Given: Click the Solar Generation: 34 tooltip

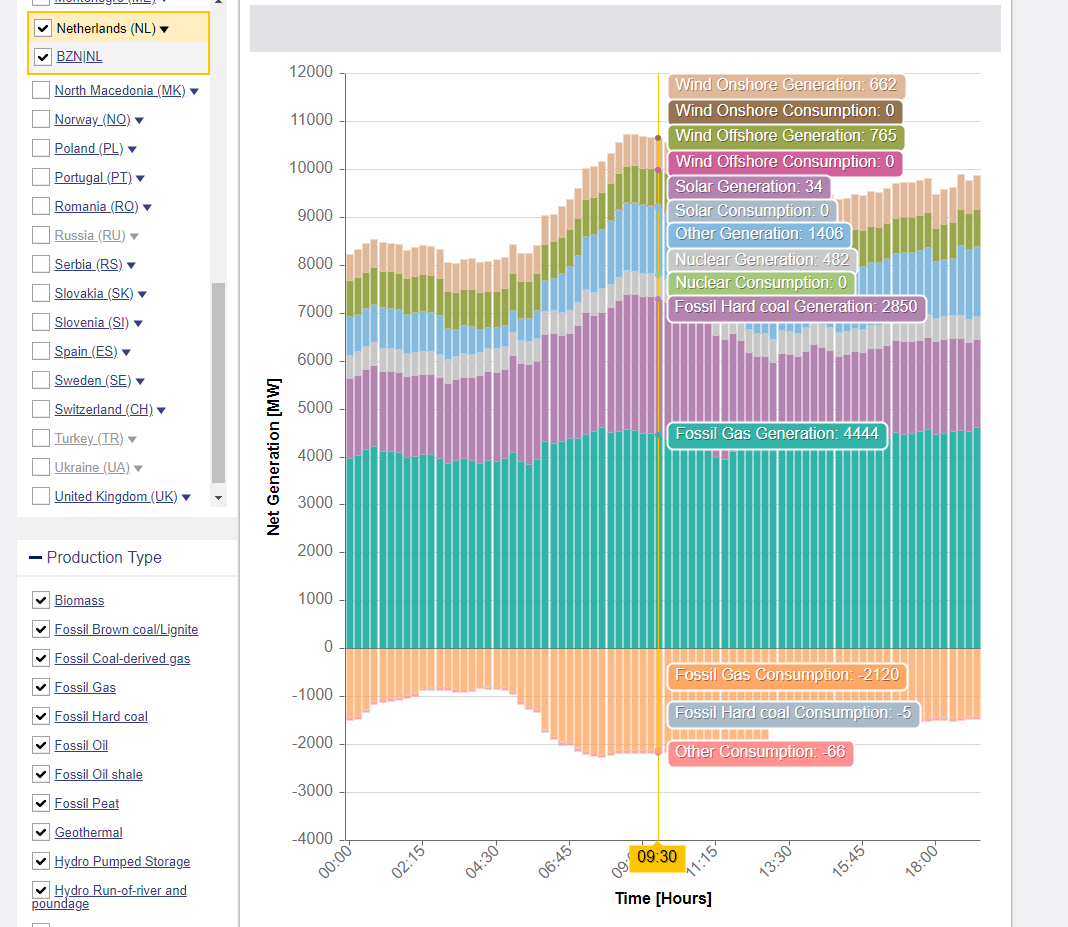Looking at the screenshot, I should click(749, 187).
